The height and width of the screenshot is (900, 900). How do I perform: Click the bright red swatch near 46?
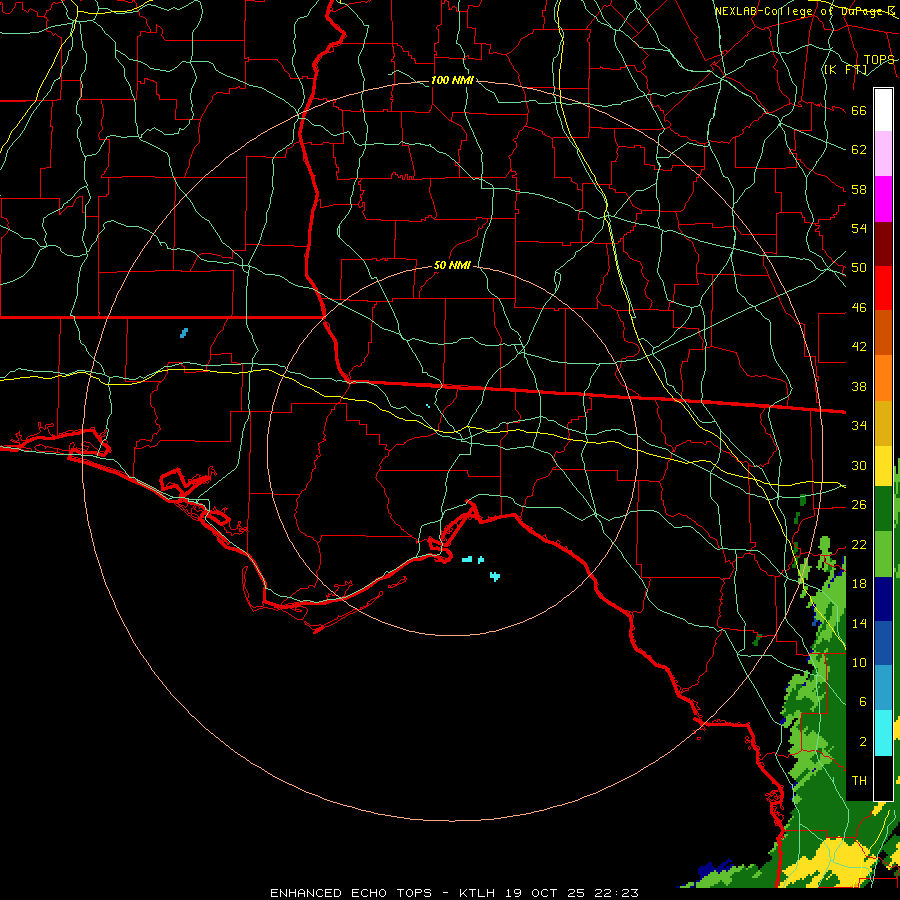point(883,288)
